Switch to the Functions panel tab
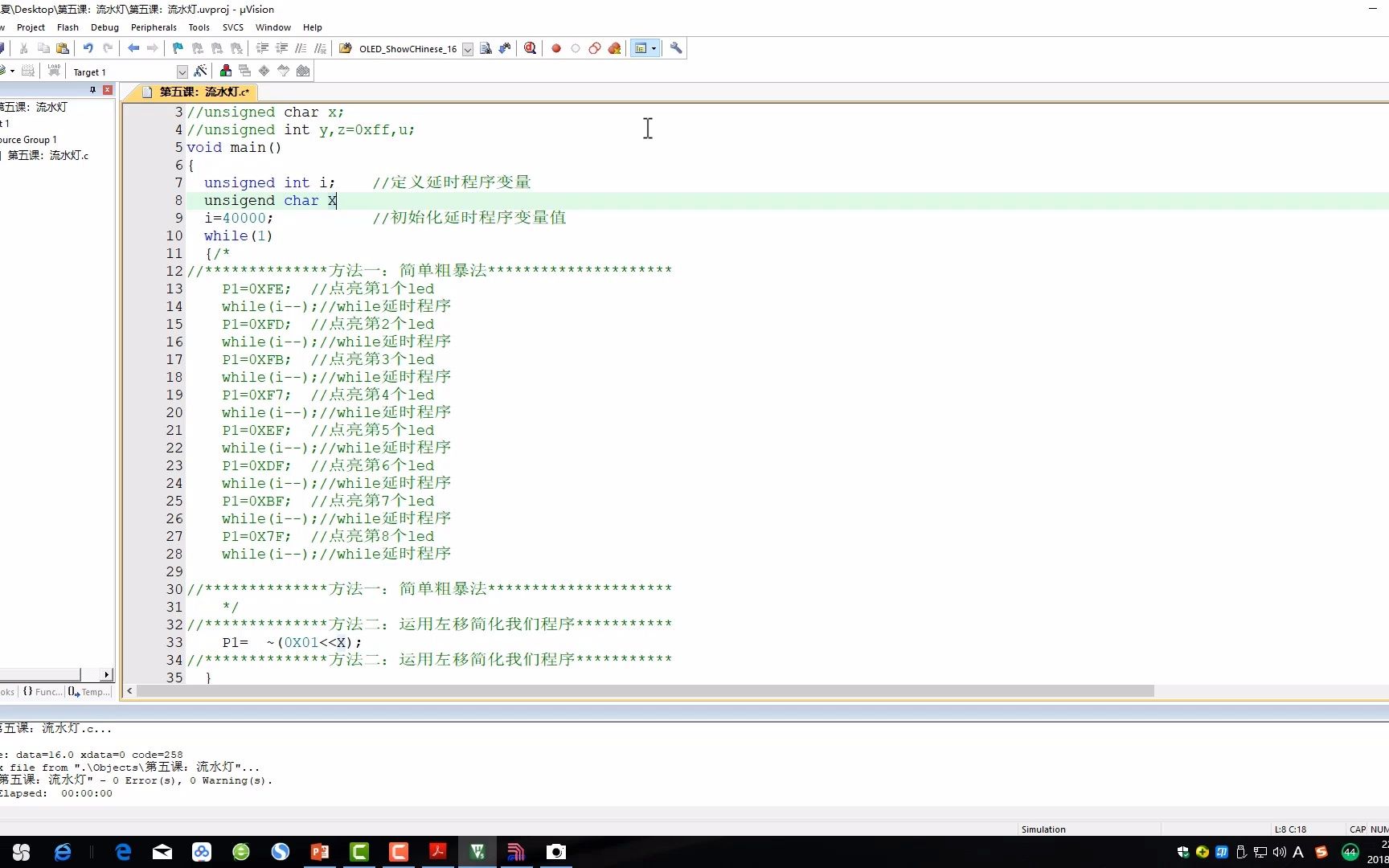Screen dimensions: 1389x868 point(42,692)
